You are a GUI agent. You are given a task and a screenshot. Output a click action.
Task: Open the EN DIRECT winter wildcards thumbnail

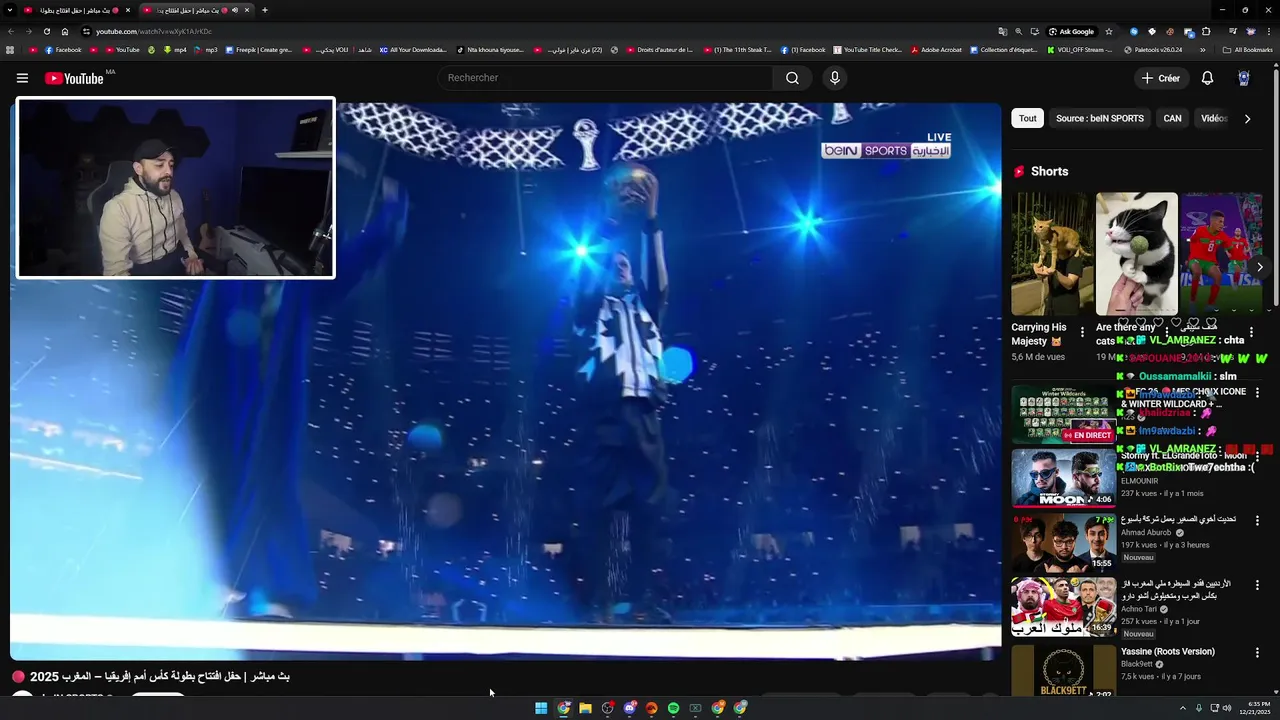1063,414
